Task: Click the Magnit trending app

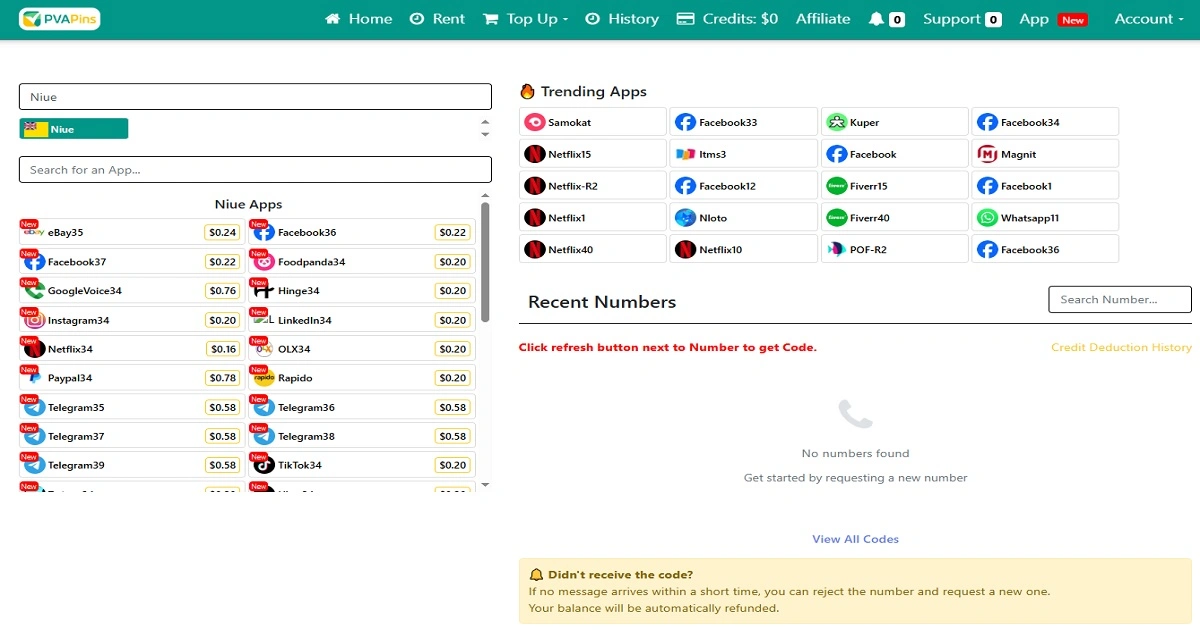Action: (1045, 154)
